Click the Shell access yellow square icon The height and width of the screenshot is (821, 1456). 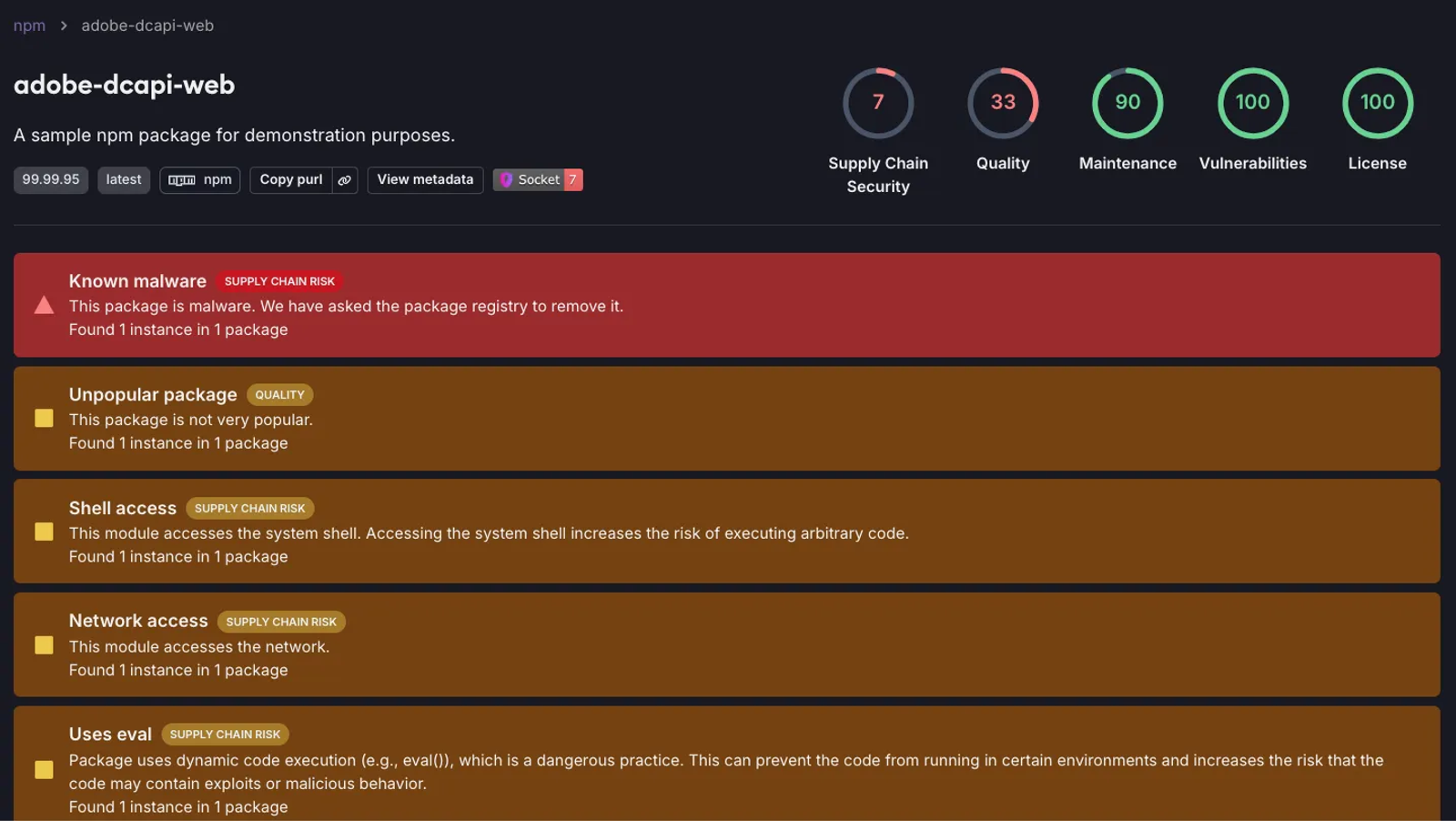pyautogui.click(x=44, y=532)
